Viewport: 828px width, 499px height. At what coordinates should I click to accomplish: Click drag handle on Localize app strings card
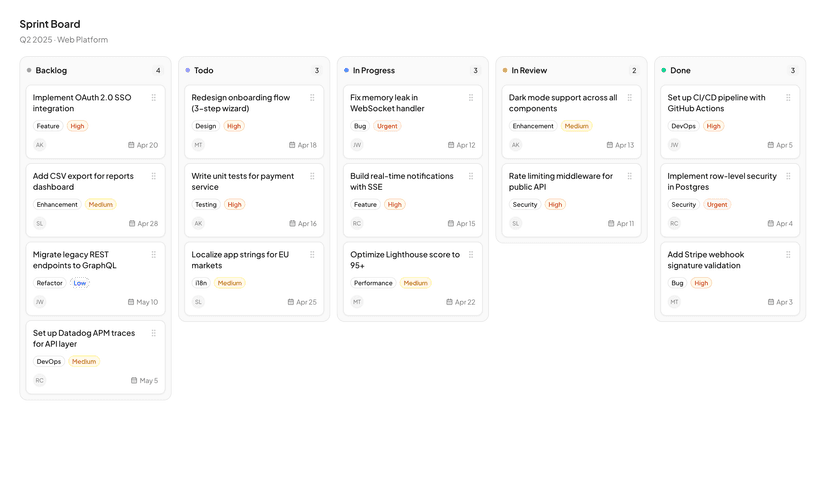(x=312, y=255)
